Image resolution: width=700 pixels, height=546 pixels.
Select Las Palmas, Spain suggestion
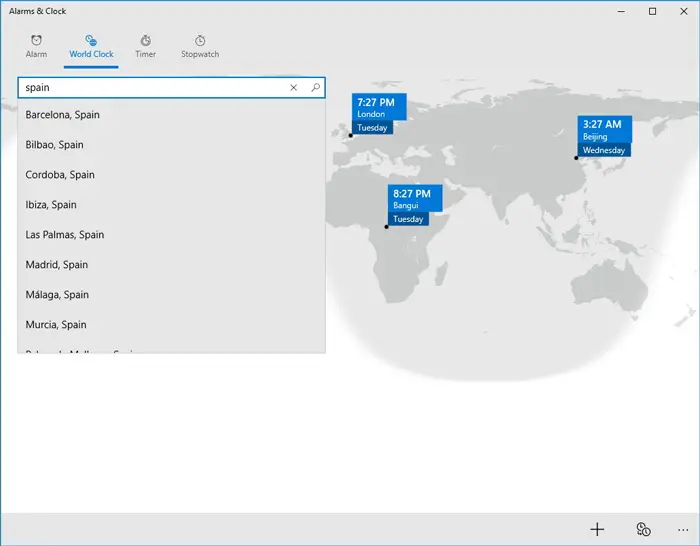coord(171,234)
